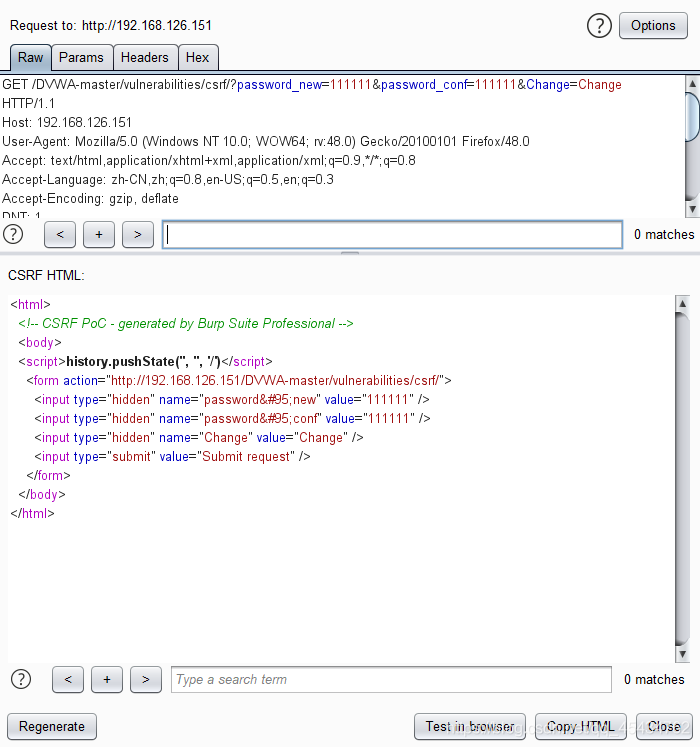Click the 'Type a search term' field
The height and width of the screenshot is (747, 700).
tap(391, 679)
